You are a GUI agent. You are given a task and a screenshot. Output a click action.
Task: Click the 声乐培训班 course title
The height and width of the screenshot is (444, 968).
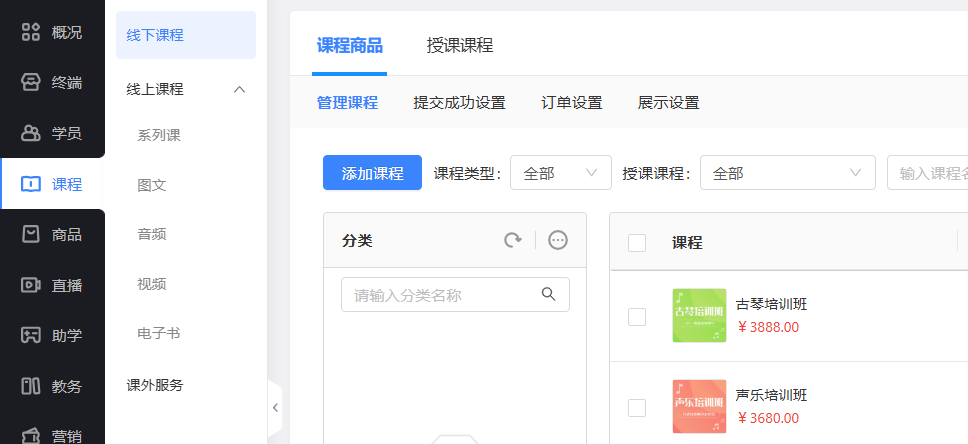click(x=772, y=395)
